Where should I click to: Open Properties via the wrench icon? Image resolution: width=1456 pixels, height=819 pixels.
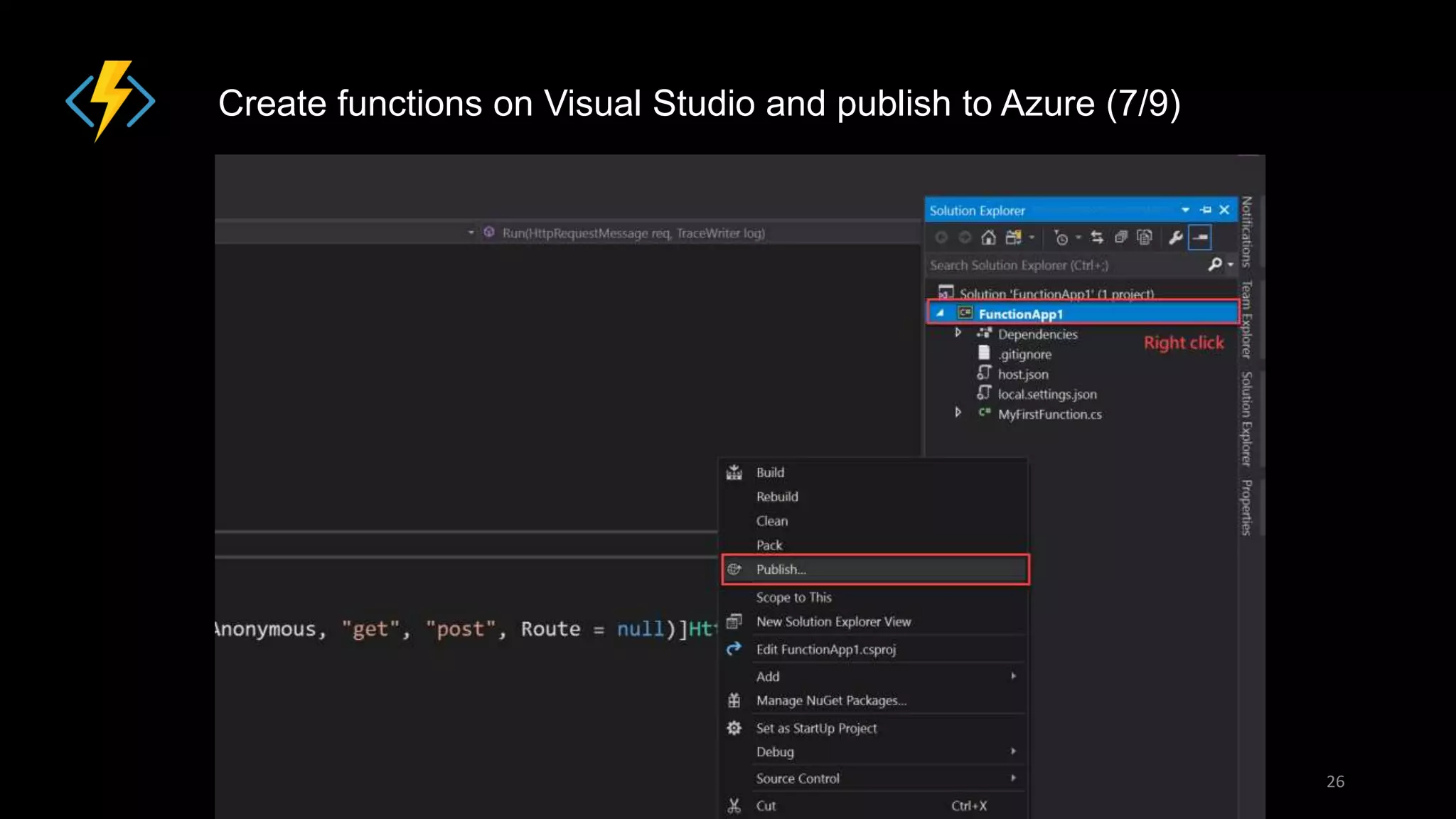pos(1175,237)
